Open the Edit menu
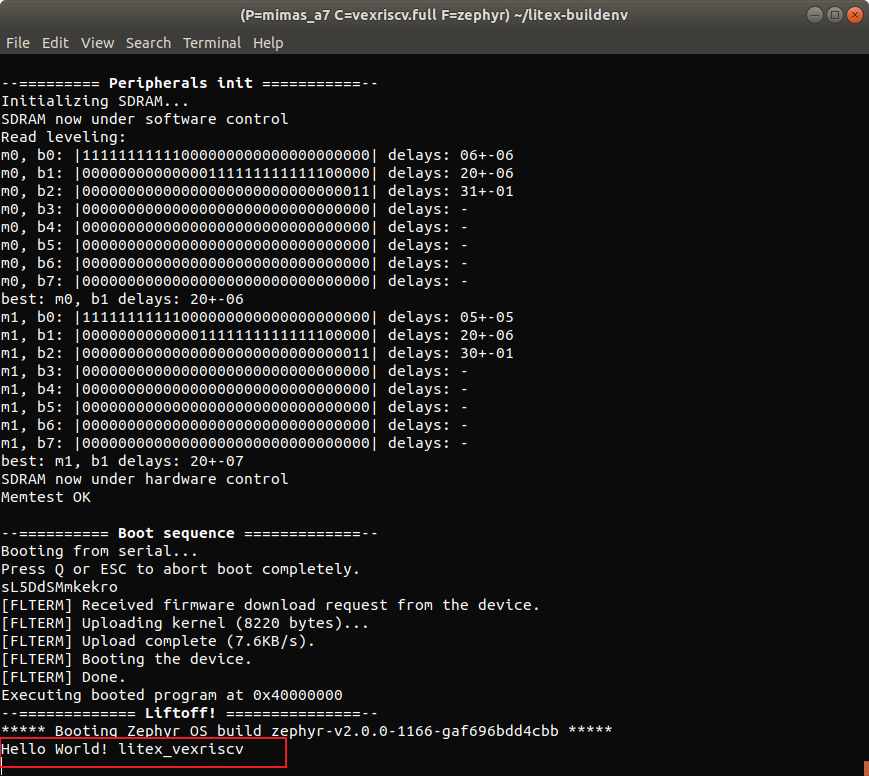This screenshot has height=776, width=869. tap(55, 43)
